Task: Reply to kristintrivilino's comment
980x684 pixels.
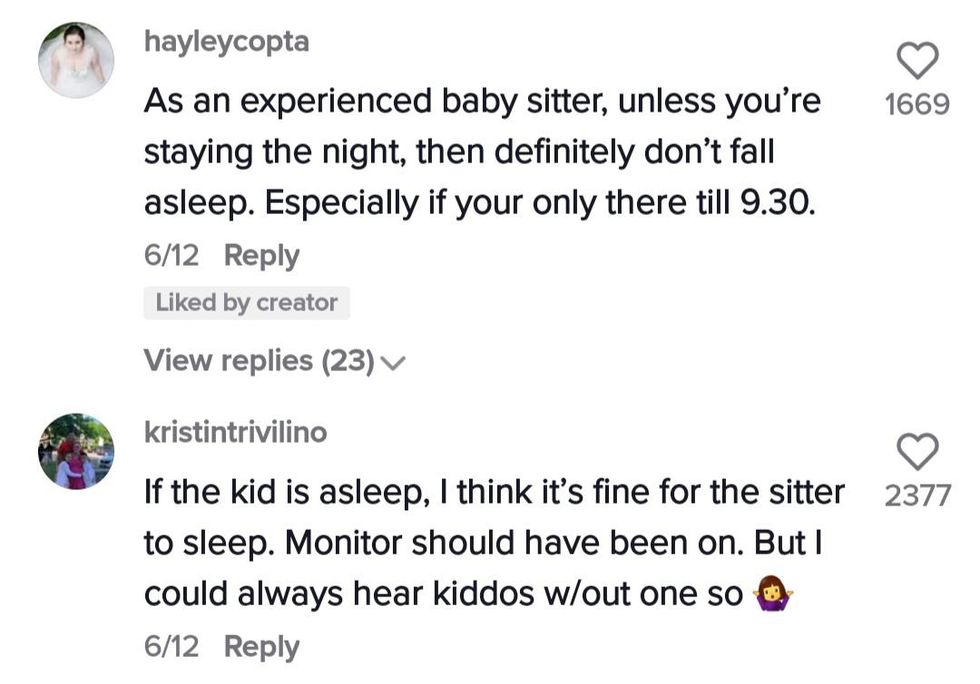Action: pyautogui.click(x=261, y=646)
